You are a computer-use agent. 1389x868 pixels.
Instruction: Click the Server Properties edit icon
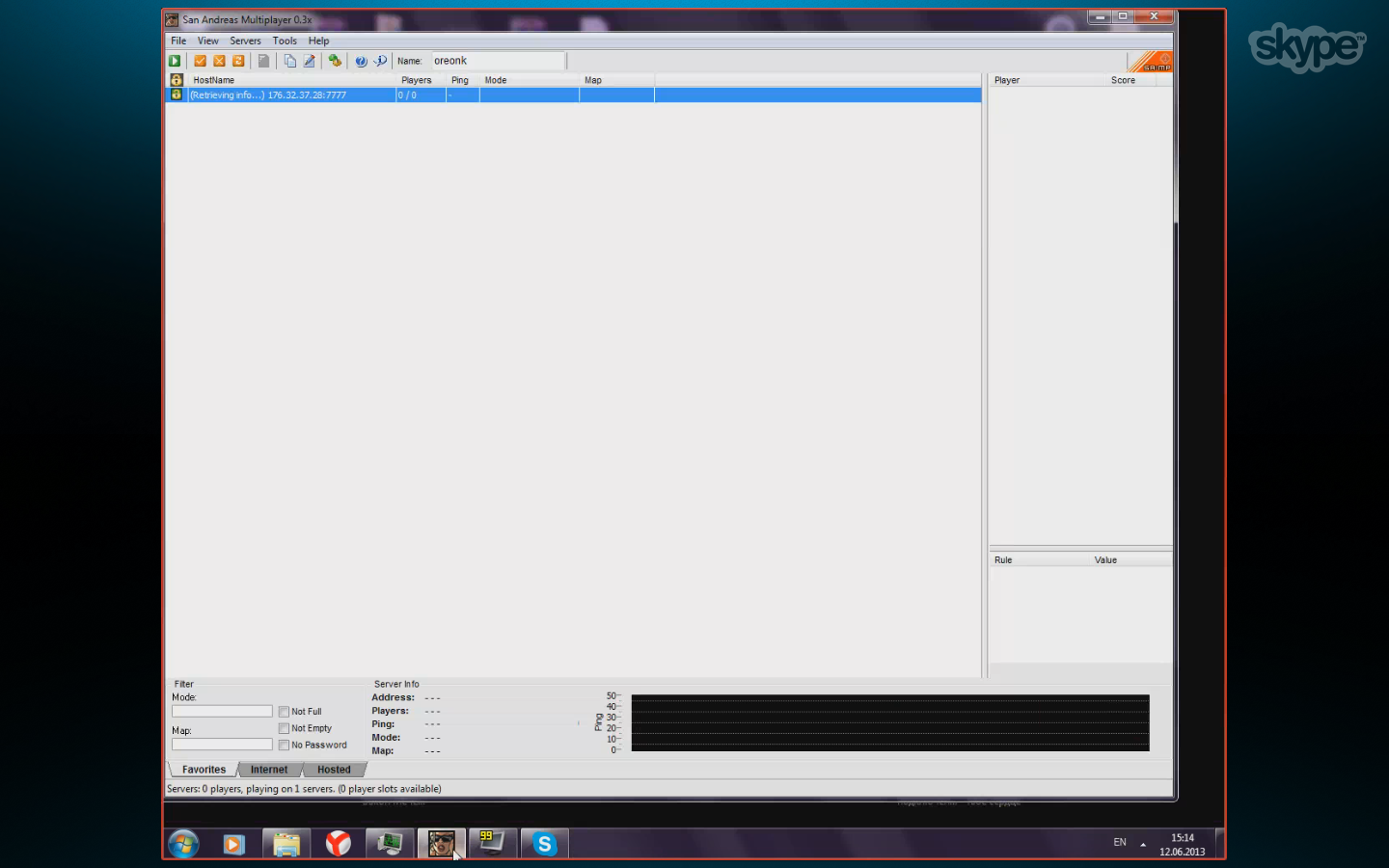(x=309, y=61)
